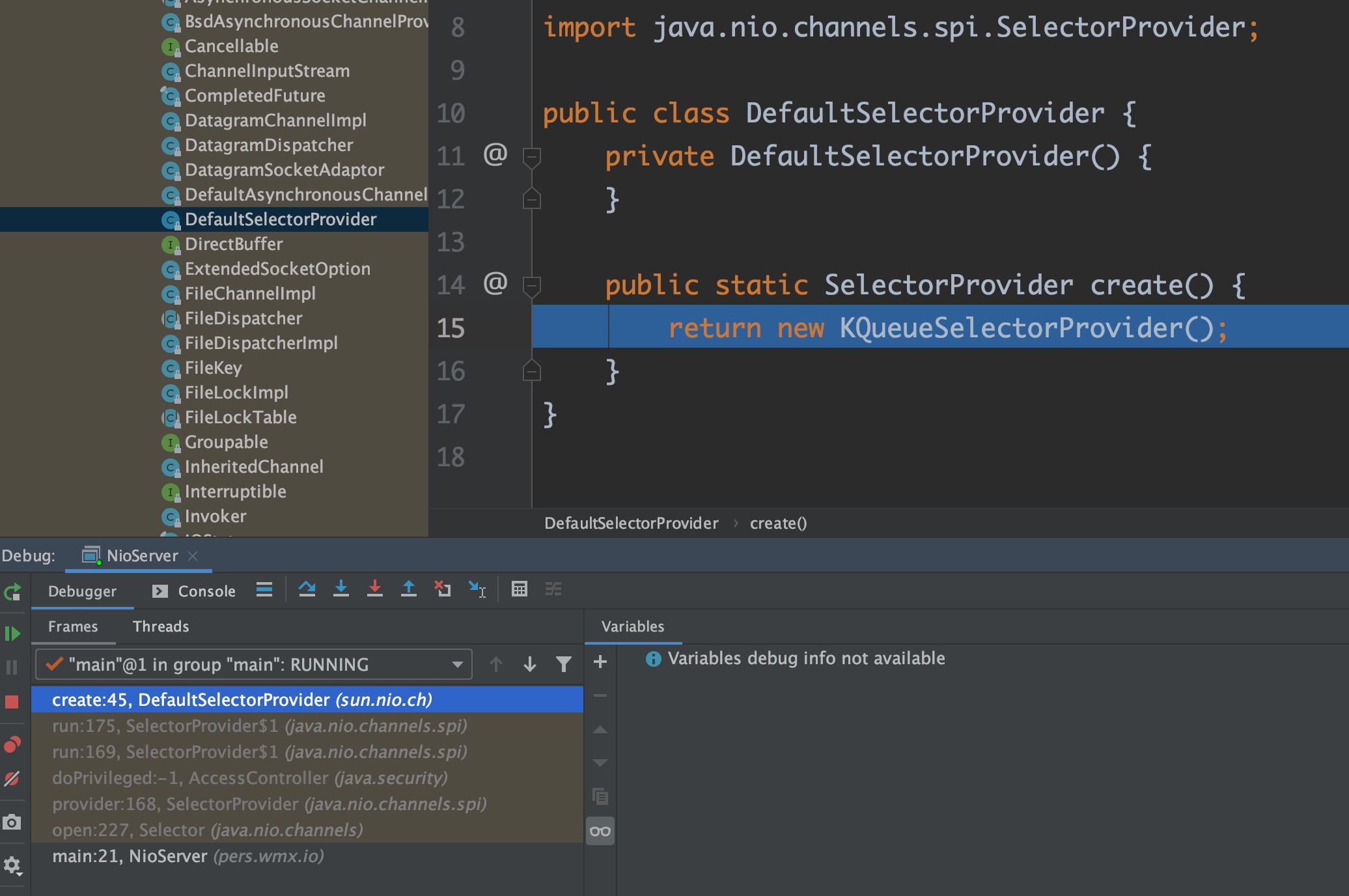1349x896 pixels.
Task: Stop debugging with the red square
Action: pyautogui.click(x=12, y=702)
